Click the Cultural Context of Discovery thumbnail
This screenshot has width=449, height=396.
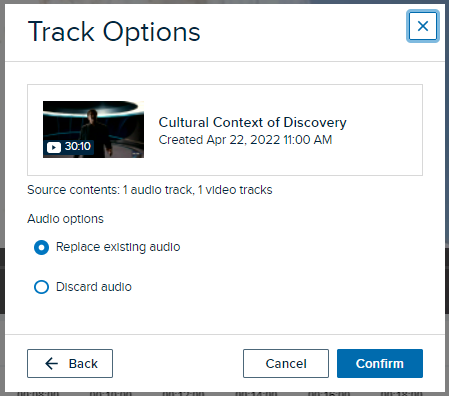click(93, 129)
